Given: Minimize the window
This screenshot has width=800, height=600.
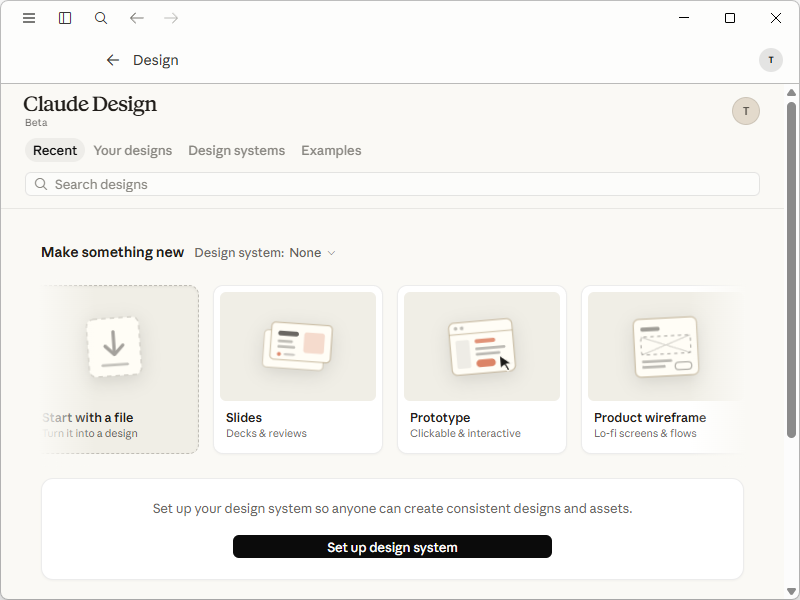Looking at the screenshot, I should [684, 18].
